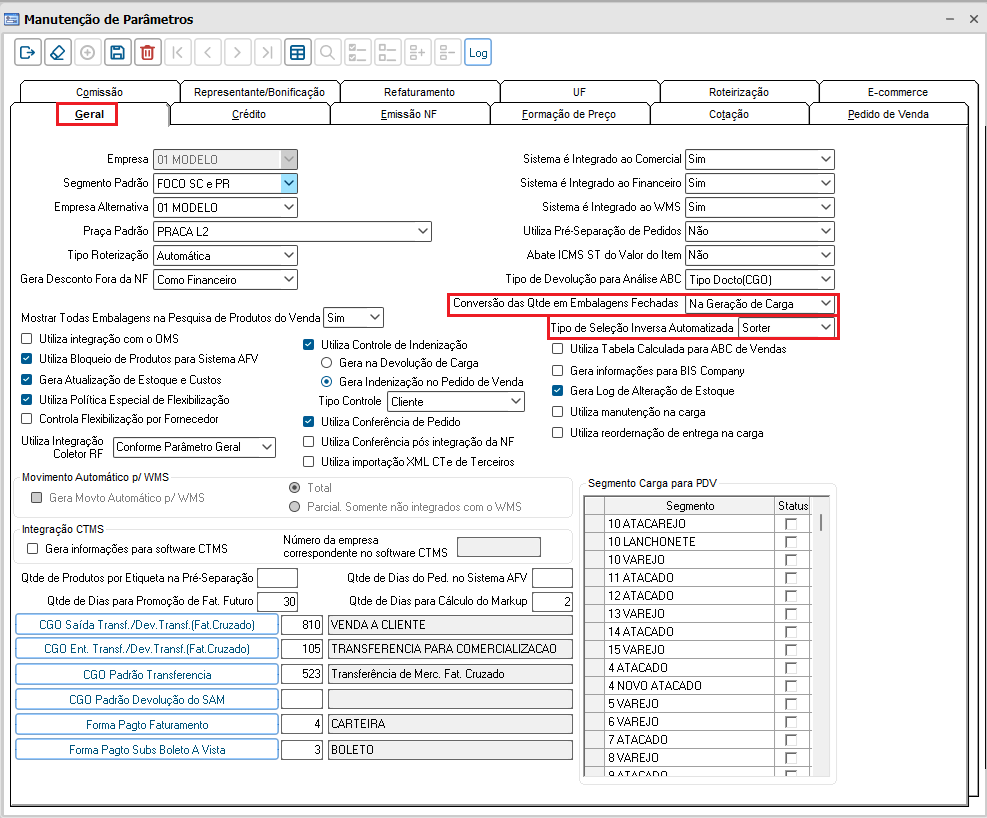987x818 pixels.
Task: Toggle Gera Atualização de Estoque e Custos
Action: (x=26, y=379)
